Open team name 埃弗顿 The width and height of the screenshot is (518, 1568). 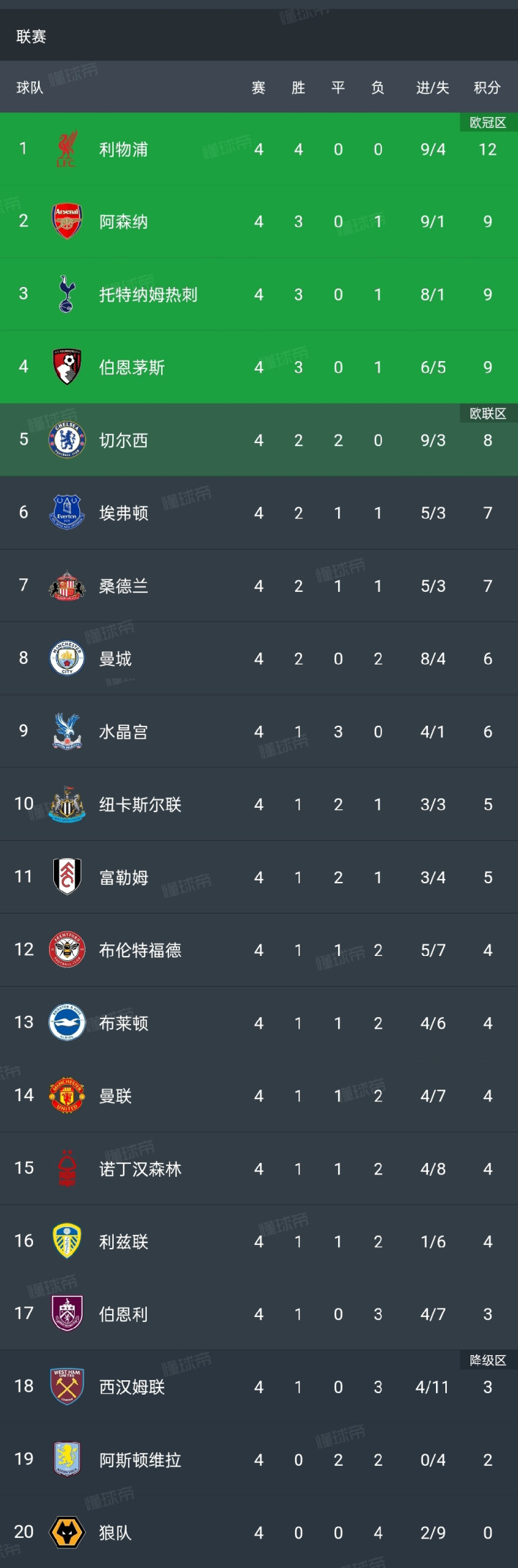123,513
